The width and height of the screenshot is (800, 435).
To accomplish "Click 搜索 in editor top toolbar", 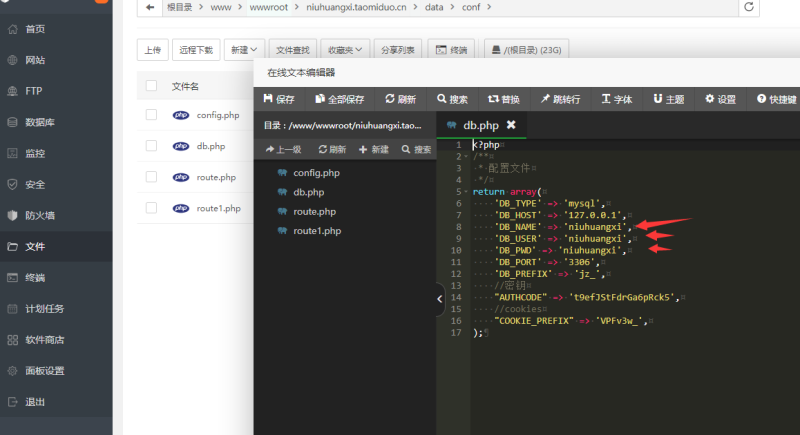I will point(452,99).
